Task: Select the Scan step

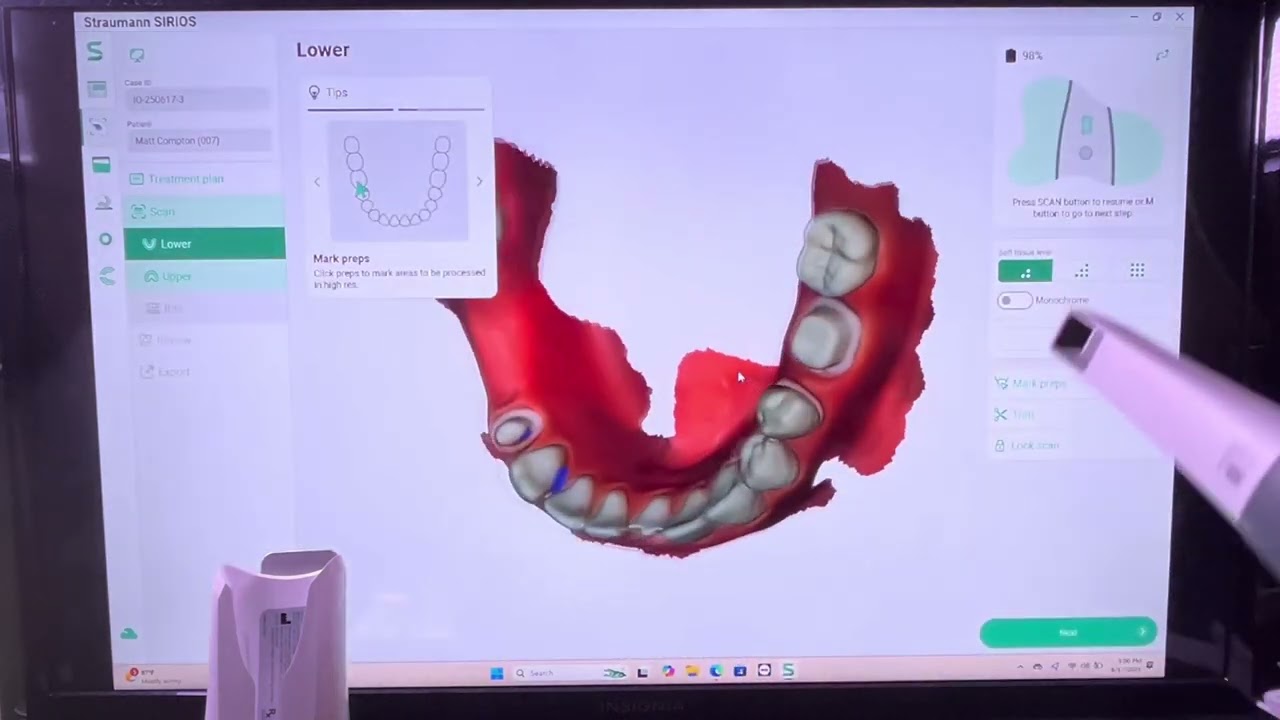Action: pyautogui.click(x=205, y=211)
